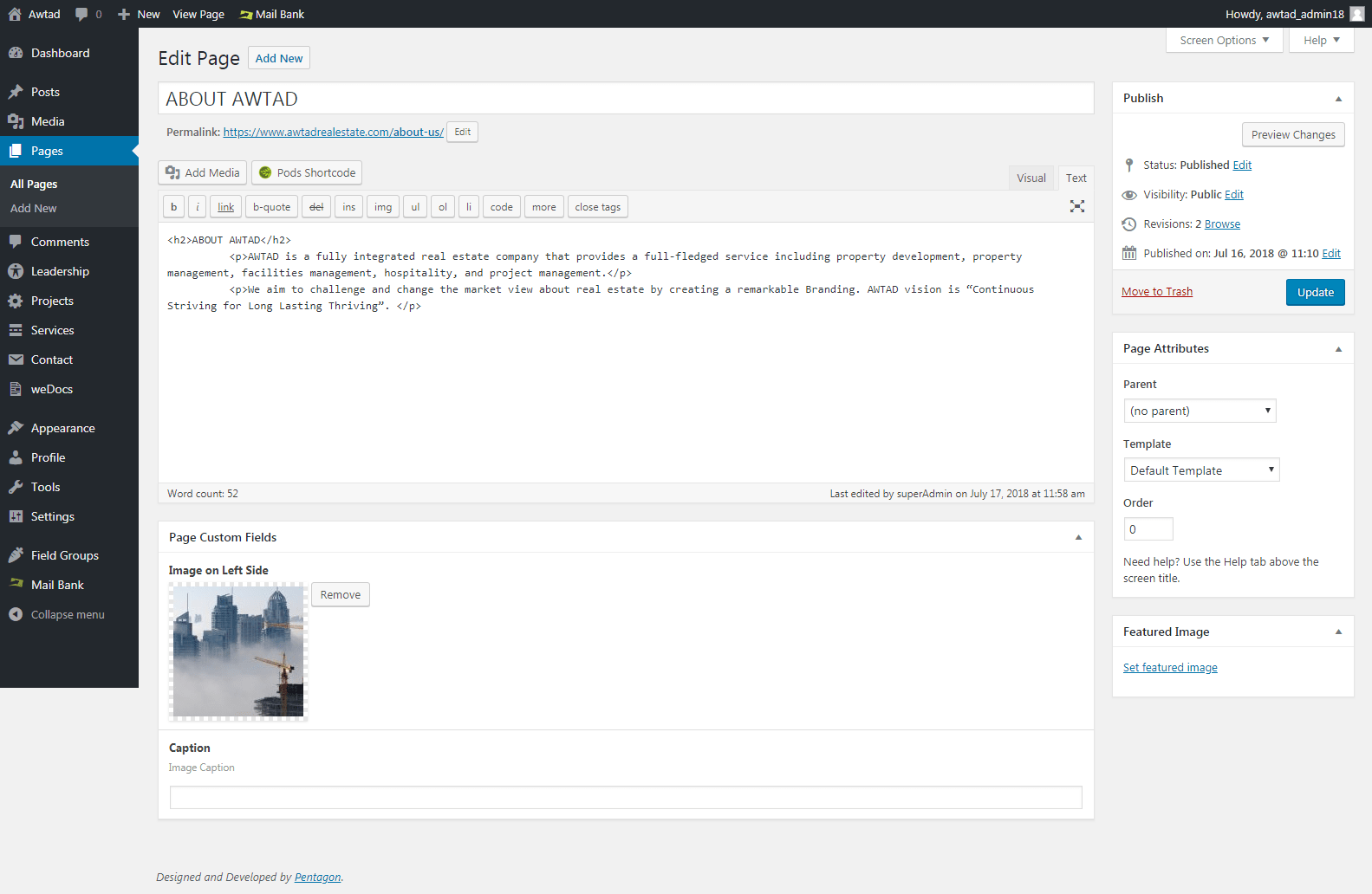This screenshot has height=894, width=1372.
Task: Click the Add Media button icon
Action: (173, 172)
